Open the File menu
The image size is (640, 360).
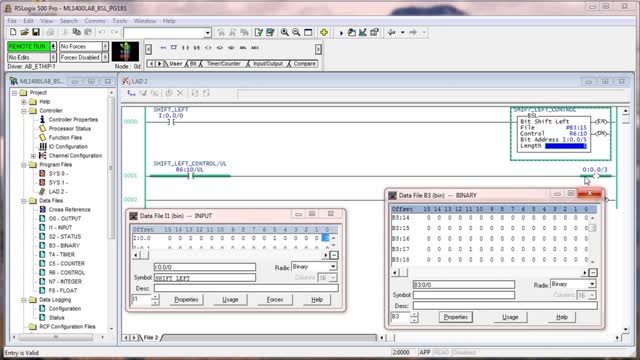coord(12,21)
